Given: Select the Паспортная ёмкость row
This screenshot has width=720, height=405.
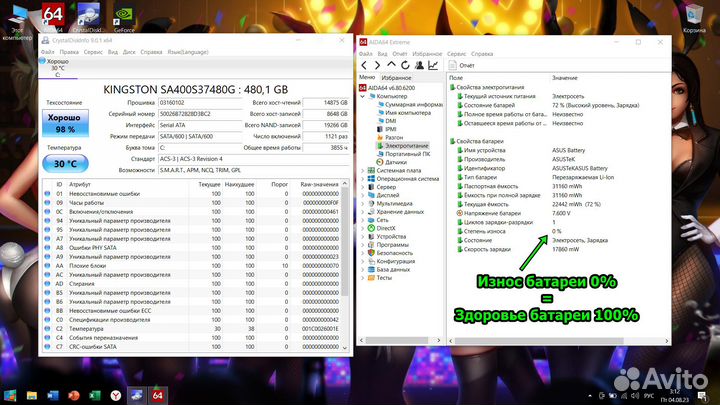Looking at the screenshot, I should coord(557,186).
